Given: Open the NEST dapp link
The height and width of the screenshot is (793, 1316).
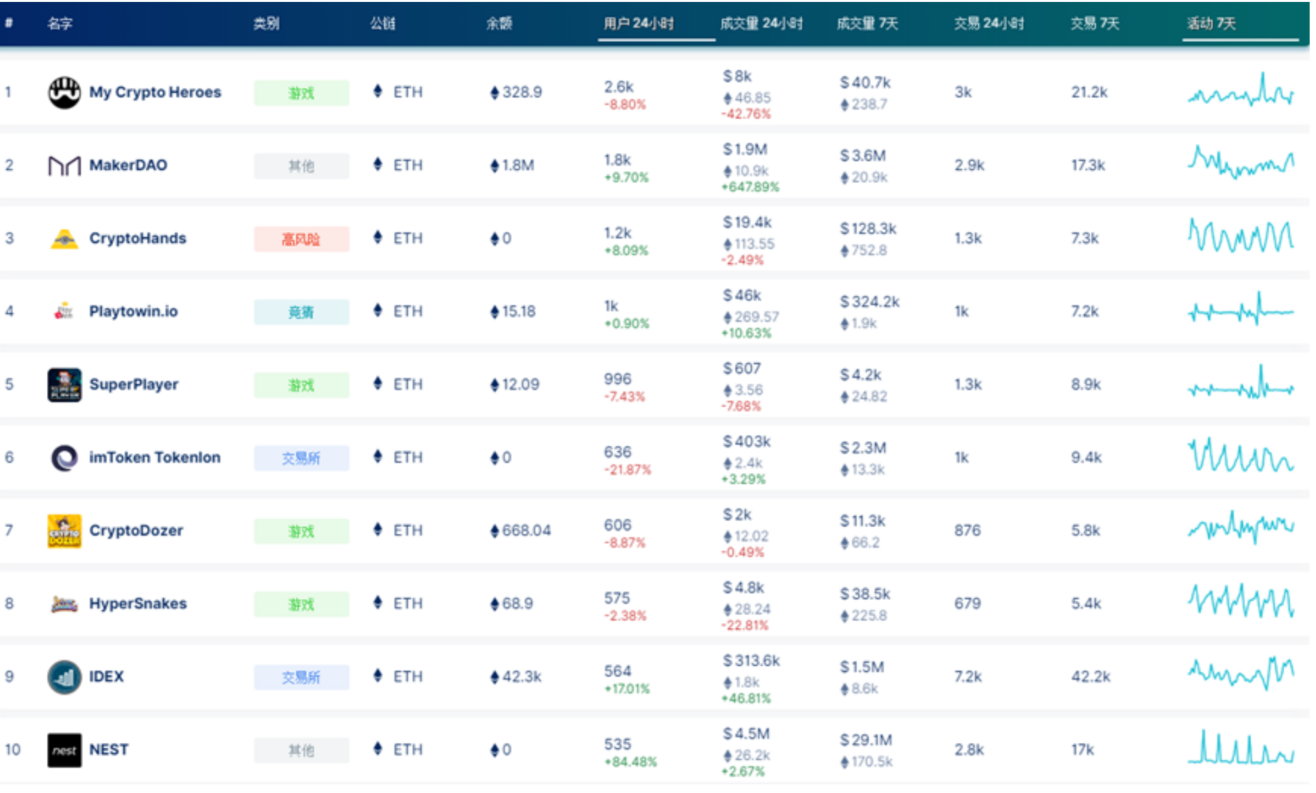Looking at the screenshot, I should 109,749.
